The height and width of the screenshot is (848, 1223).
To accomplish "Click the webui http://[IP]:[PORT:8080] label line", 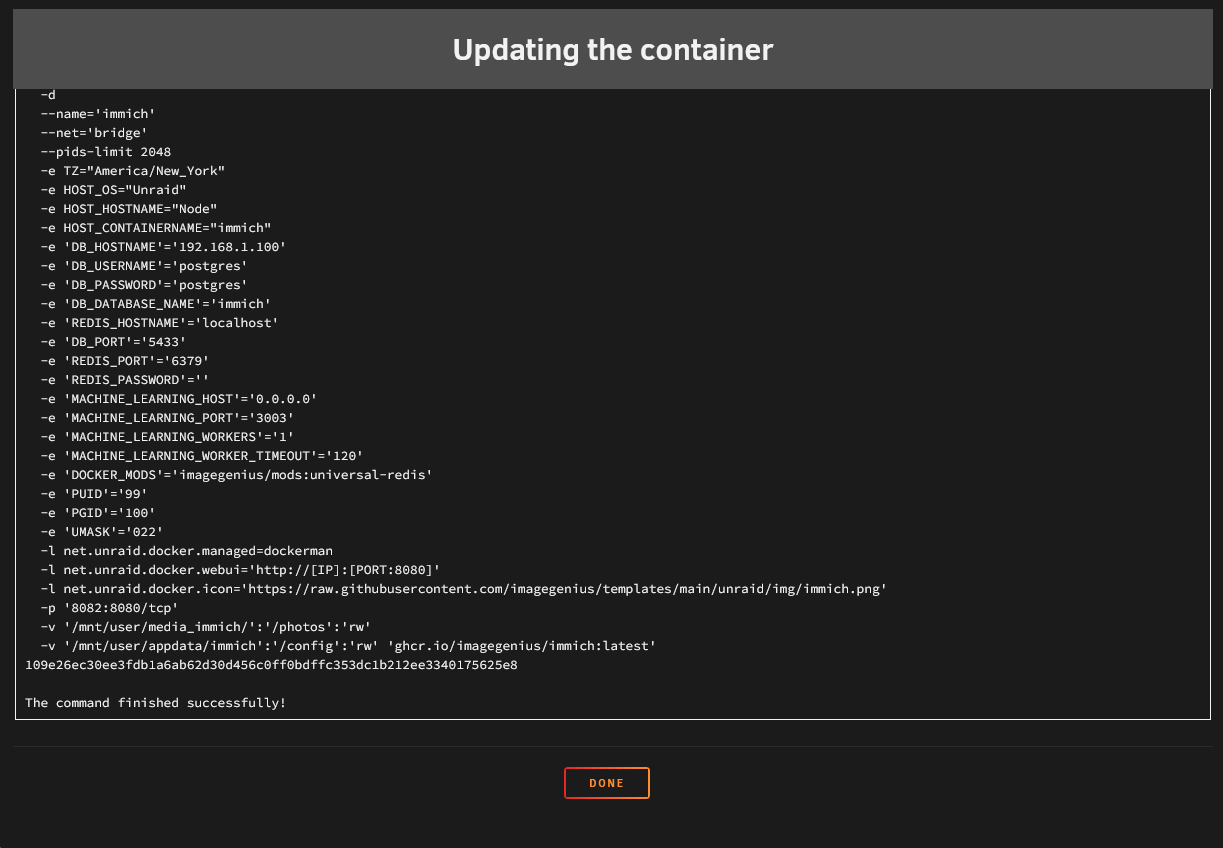I will point(240,570).
